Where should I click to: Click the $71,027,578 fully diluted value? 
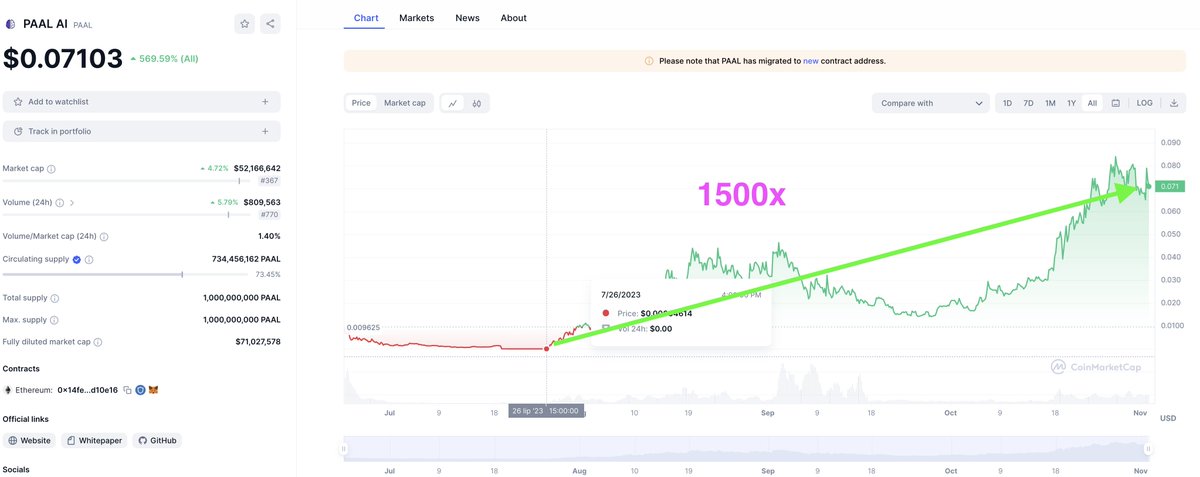tap(257, 342)
